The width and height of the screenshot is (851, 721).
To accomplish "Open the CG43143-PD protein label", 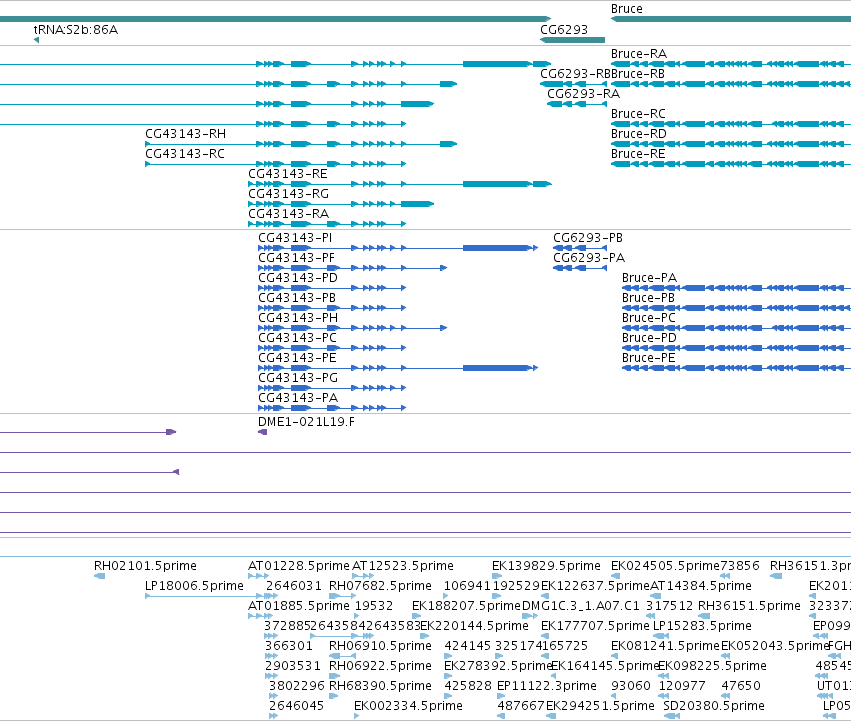I will point(298,278).
